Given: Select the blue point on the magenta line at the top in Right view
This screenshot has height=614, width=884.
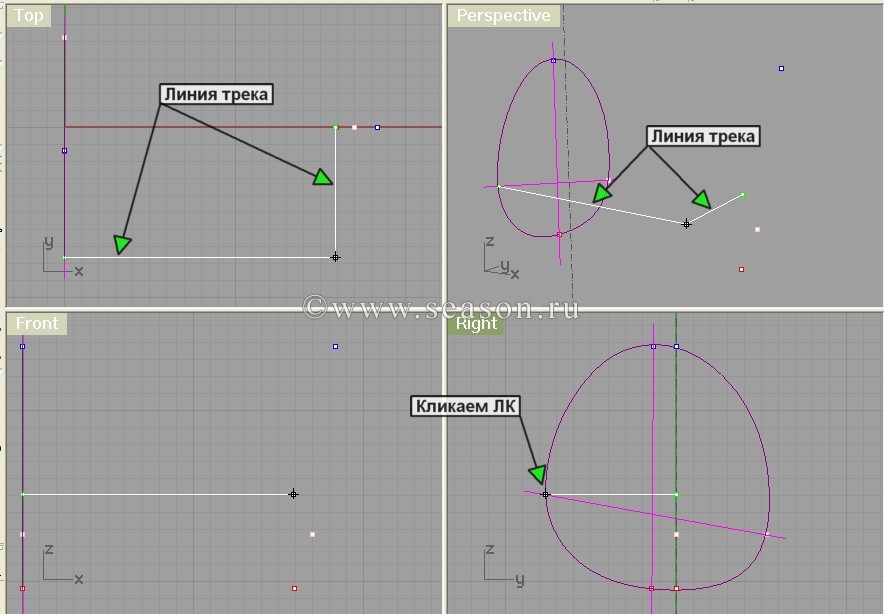Looking at the screenshot, I should pyautogui.click(x=653, y=346).
